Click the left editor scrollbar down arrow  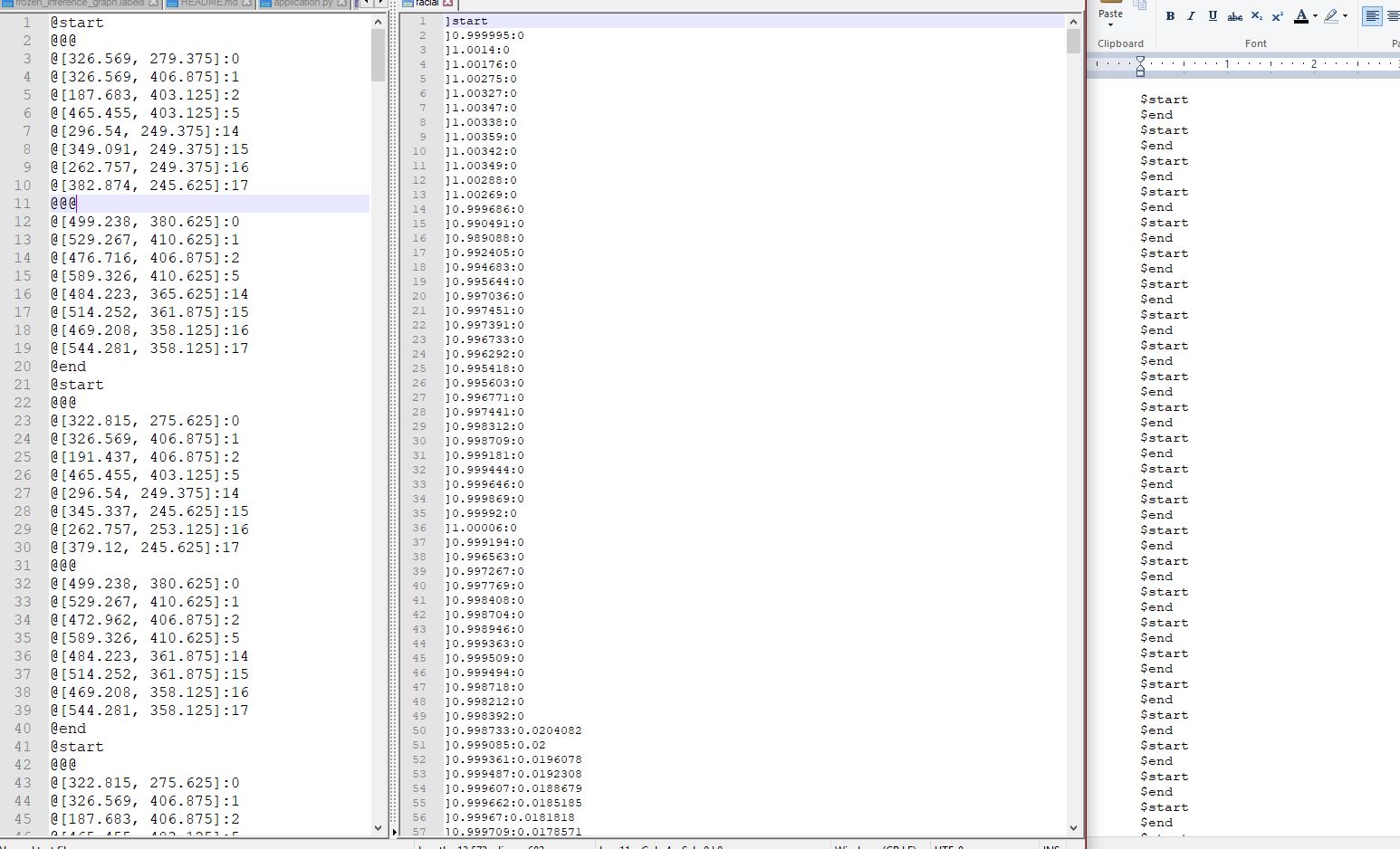(379, 827)
